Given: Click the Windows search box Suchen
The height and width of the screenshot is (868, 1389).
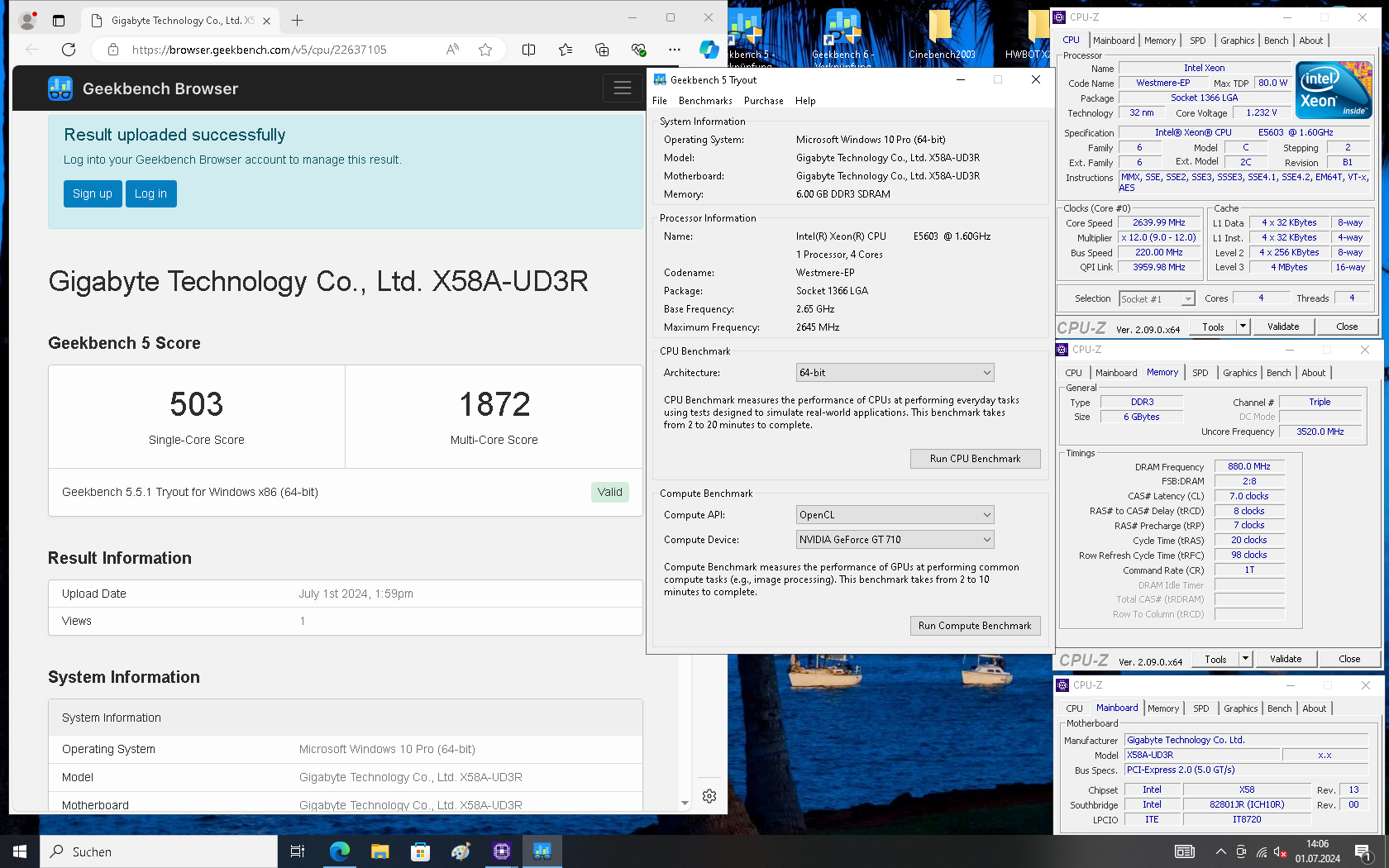Looking at the screenshot, I should [x=159, y=851].
